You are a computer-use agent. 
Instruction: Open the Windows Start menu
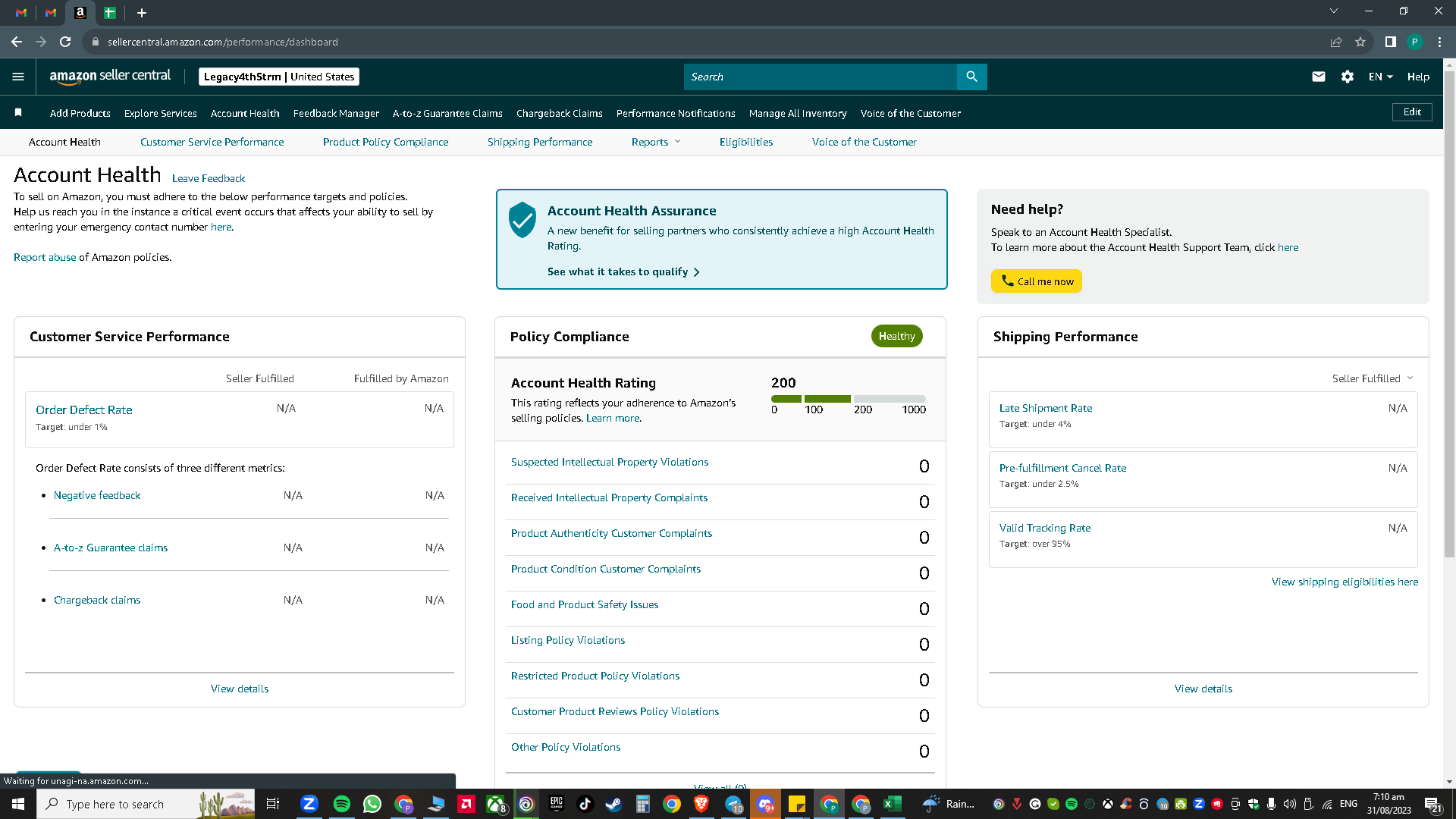pyautogui.click(x=18, y=804)
